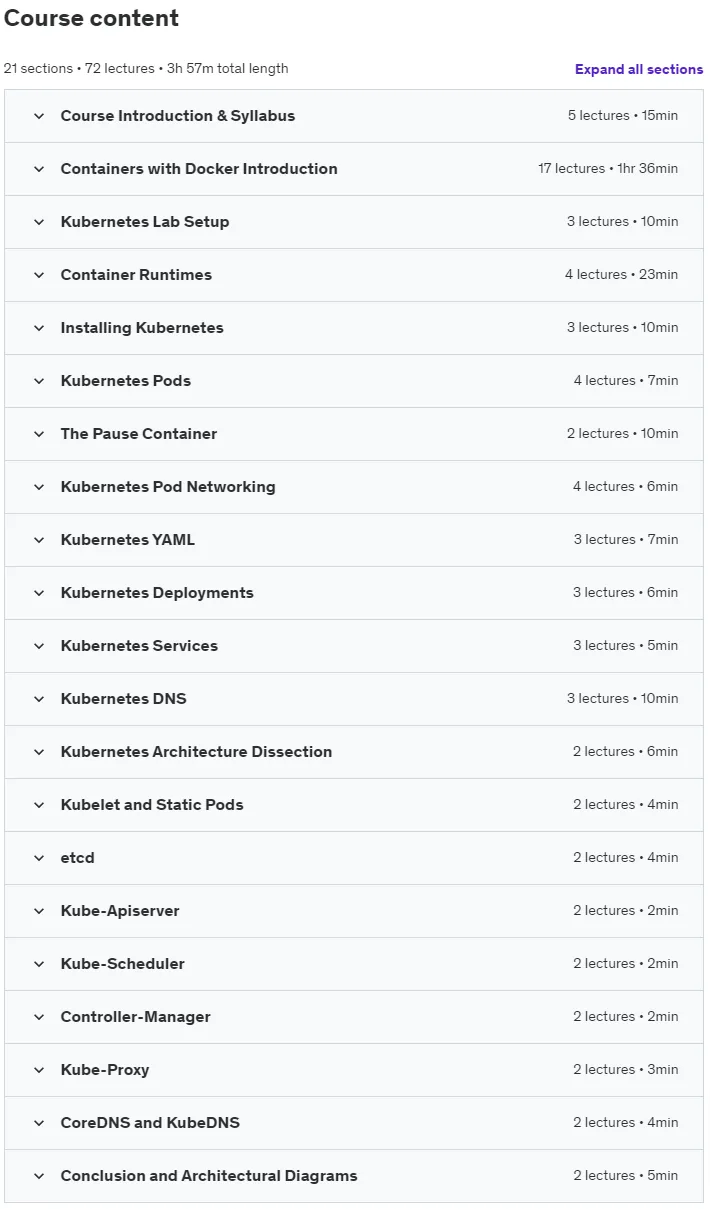Image resolution: width=710 pixels, height=1209 pixels.
Task: Open Conclusion and Architectural Diagrams section
Action: [x=354, y=1176]
